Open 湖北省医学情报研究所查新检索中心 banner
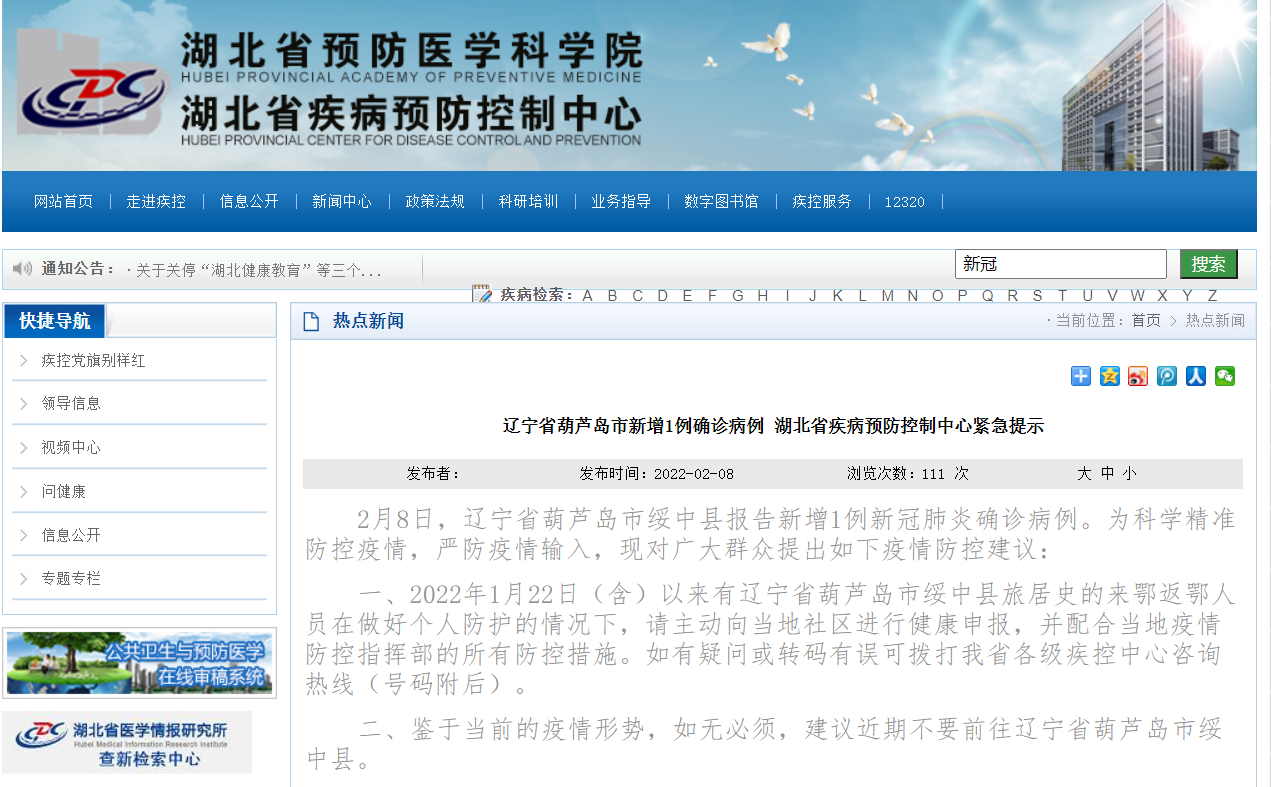The width and height of the screenshot is (1271, 787). click(127, 743)
